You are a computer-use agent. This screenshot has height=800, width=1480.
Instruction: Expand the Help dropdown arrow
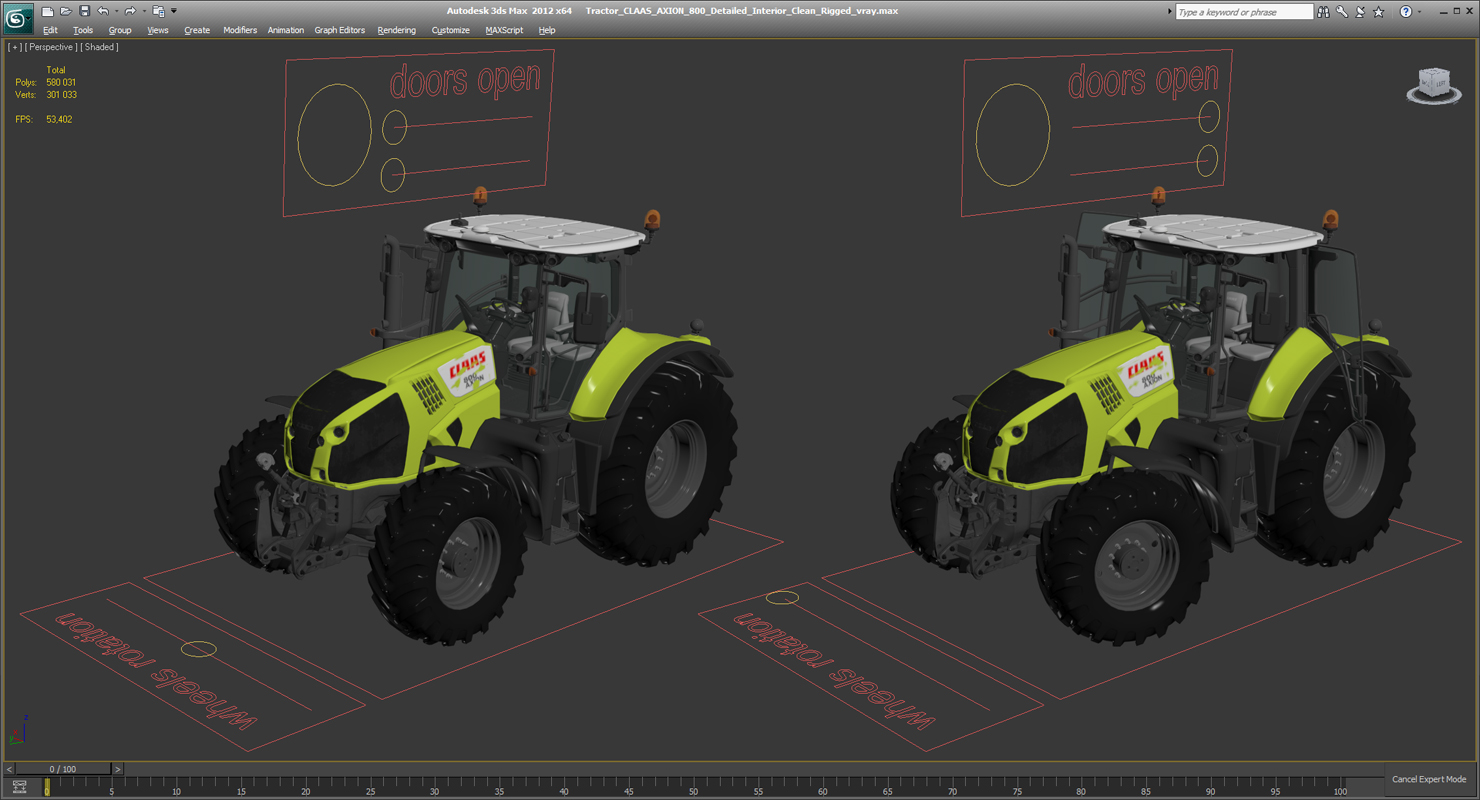tap(1419, 12)
